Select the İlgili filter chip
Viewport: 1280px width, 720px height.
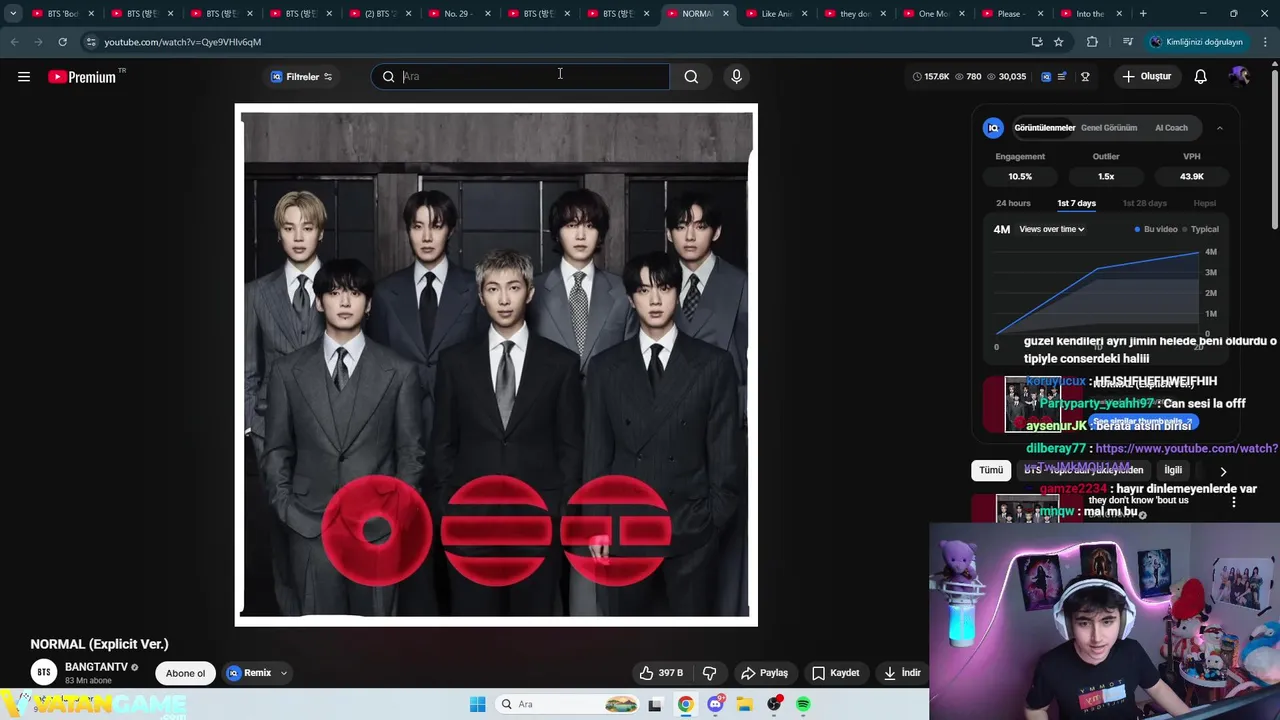1173,470
